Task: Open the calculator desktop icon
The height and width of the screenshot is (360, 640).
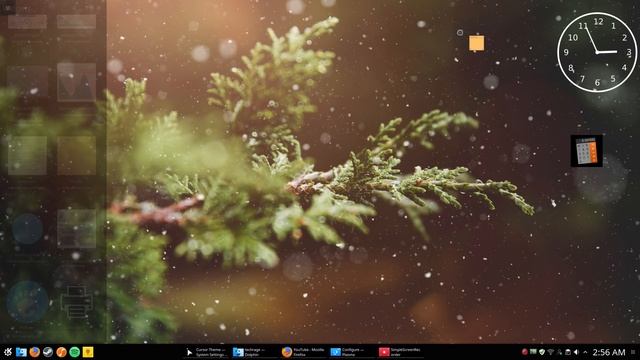Action: click(587, 151)
